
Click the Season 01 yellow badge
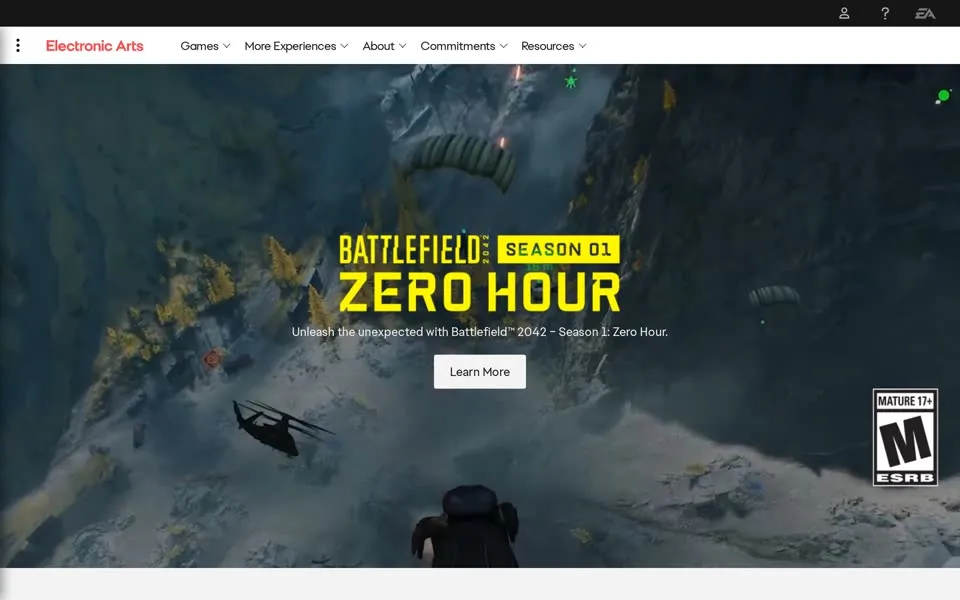(558, 249)
